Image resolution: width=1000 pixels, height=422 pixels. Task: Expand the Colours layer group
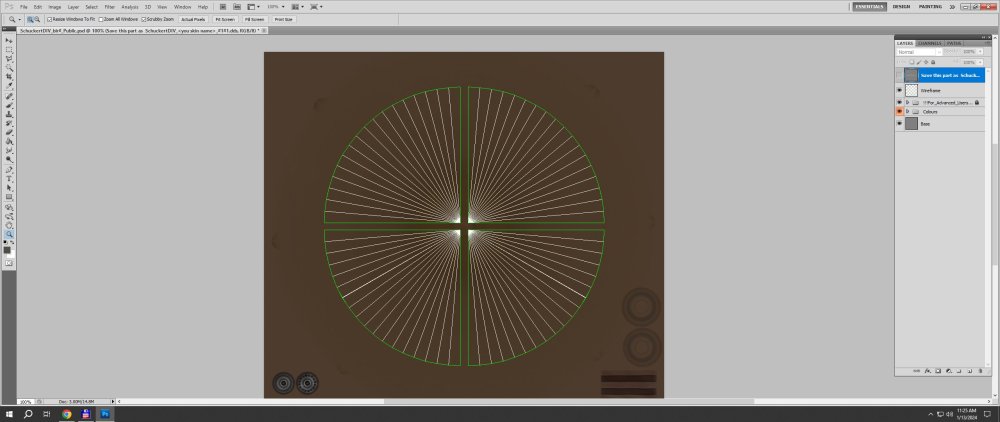point(907,112)
